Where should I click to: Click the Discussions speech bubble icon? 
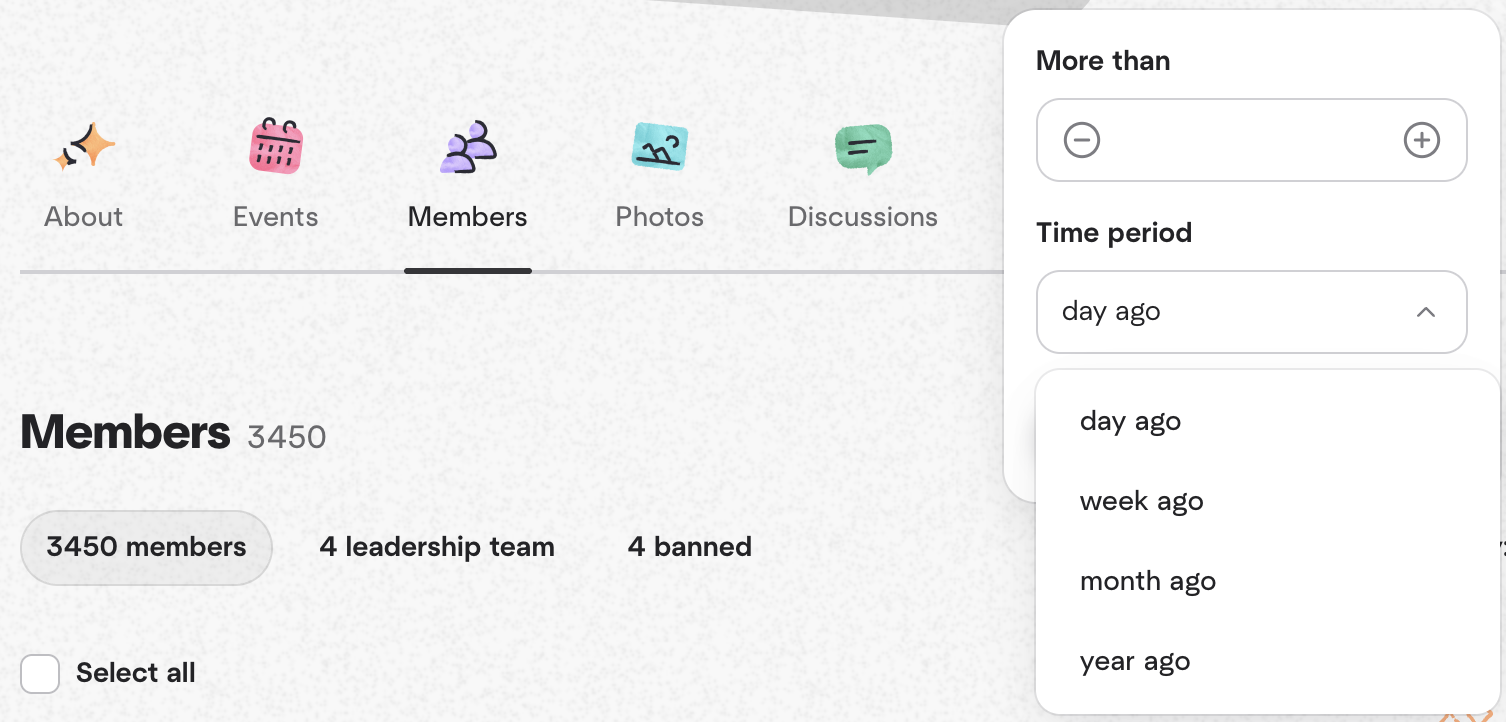[862, 148]
